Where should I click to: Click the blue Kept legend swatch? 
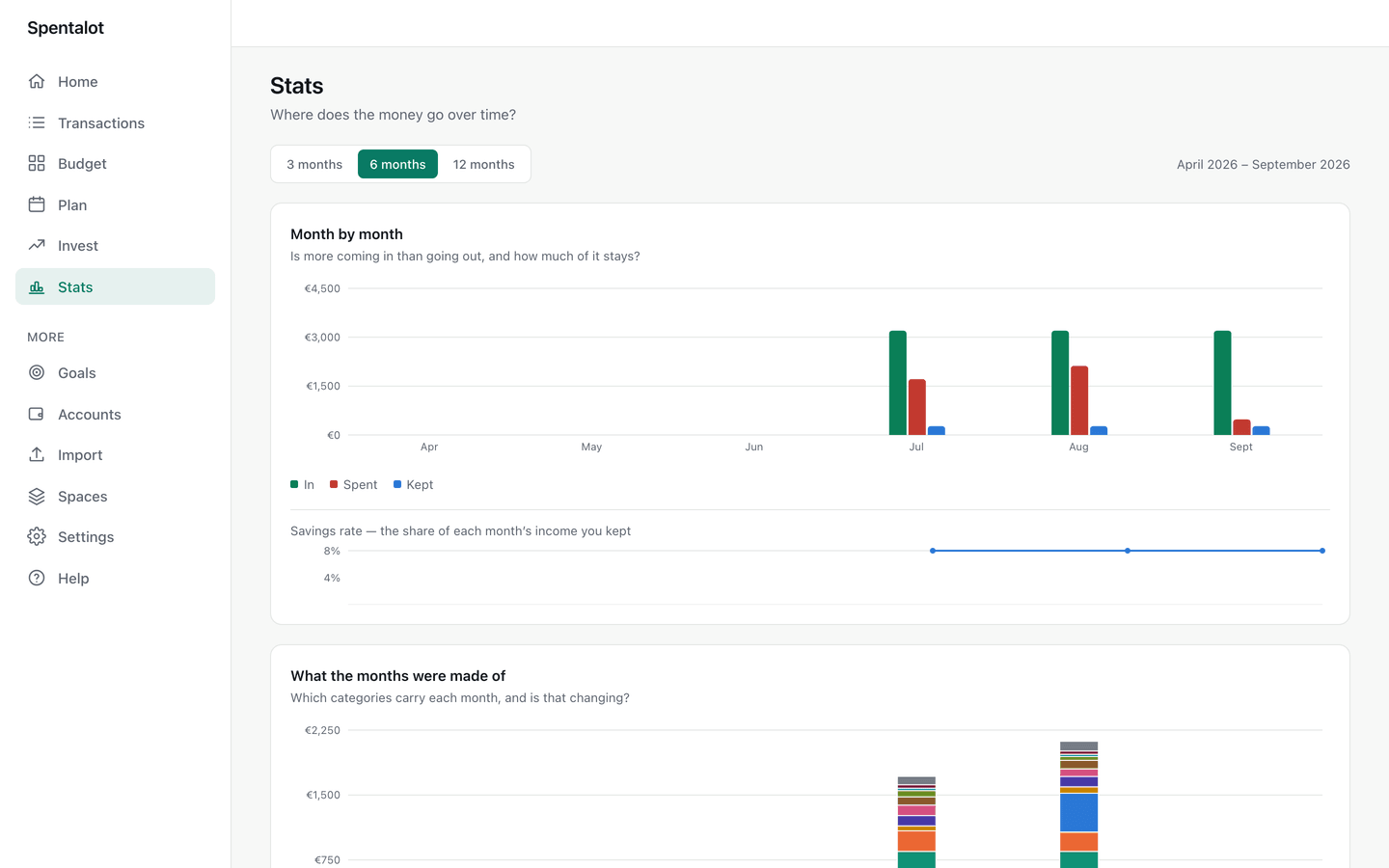(x=397, y=484)
